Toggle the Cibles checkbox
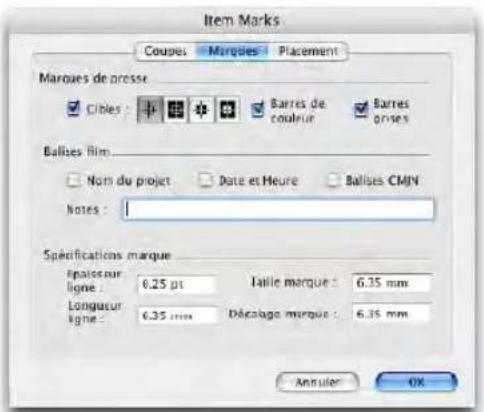Image resolution: width=484 pixels, height=412 pixels. tap(73, 108)
